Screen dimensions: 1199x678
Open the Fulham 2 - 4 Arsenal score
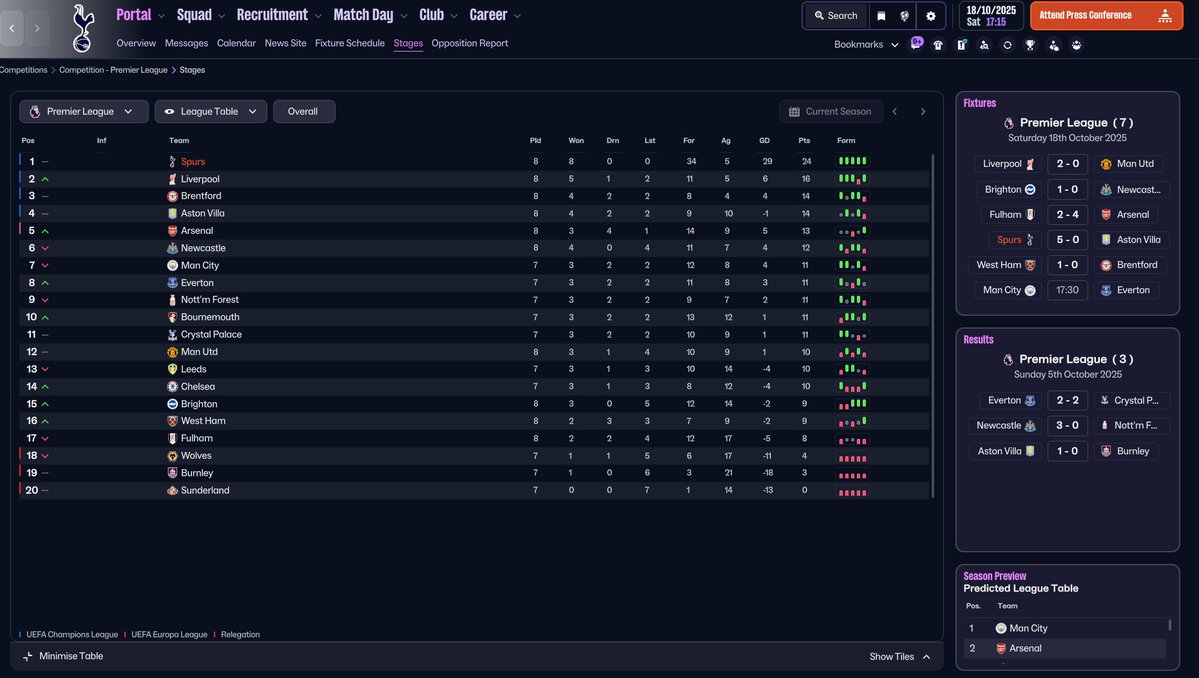[x=1067, y=215]
